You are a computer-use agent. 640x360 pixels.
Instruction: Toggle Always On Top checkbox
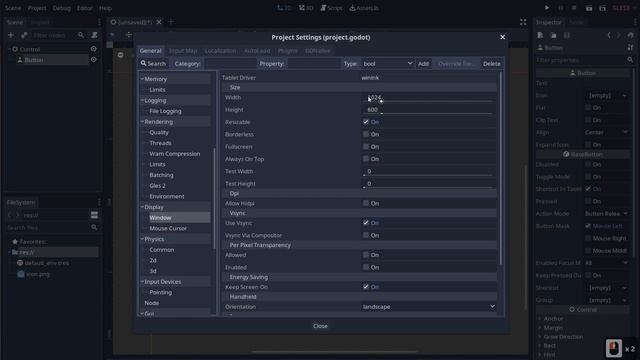point(366,158)
